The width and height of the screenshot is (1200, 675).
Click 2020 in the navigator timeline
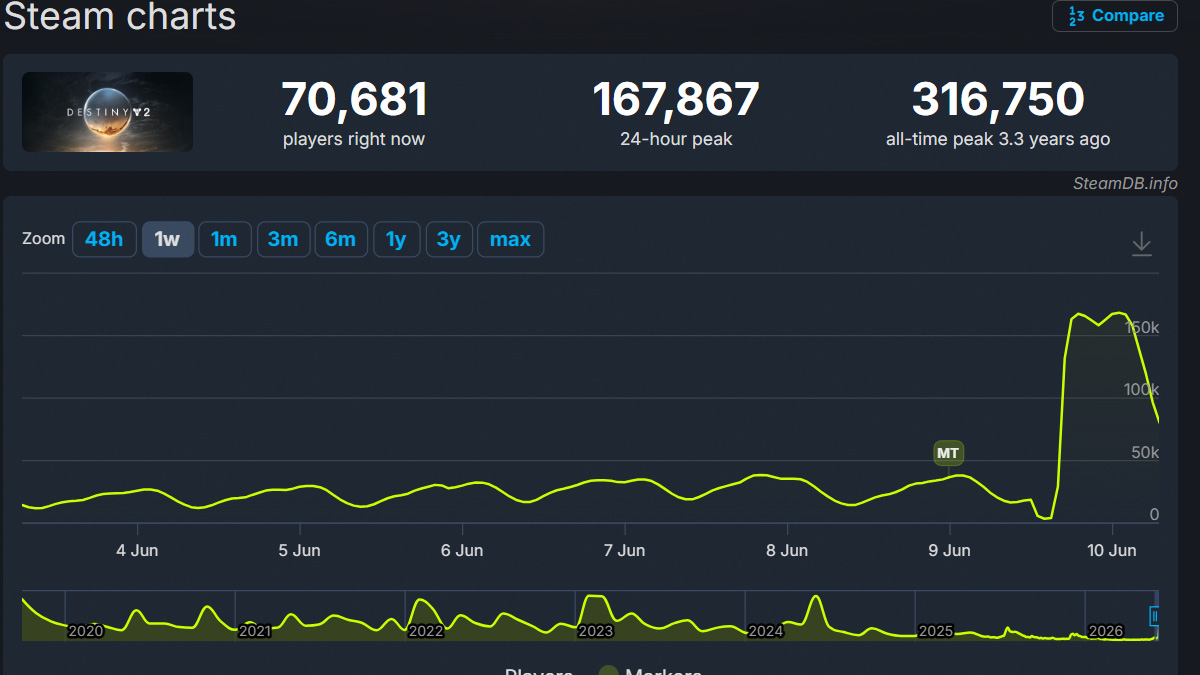tap(85, 631)
